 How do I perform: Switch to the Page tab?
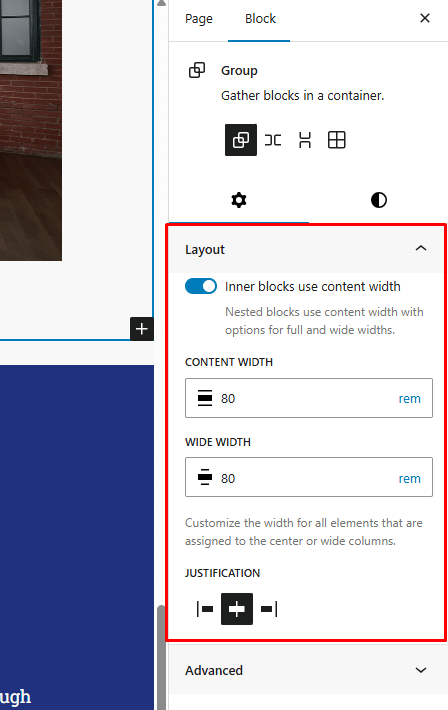coord(199,19)
